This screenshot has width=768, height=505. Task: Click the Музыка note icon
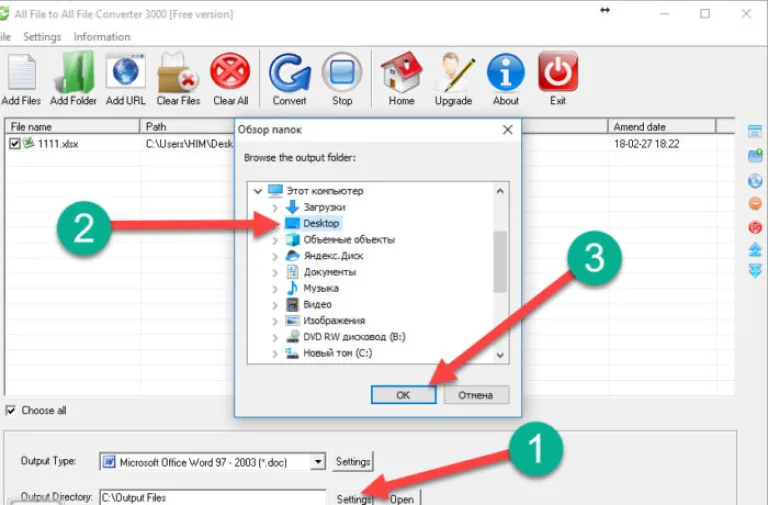[292, 288]
